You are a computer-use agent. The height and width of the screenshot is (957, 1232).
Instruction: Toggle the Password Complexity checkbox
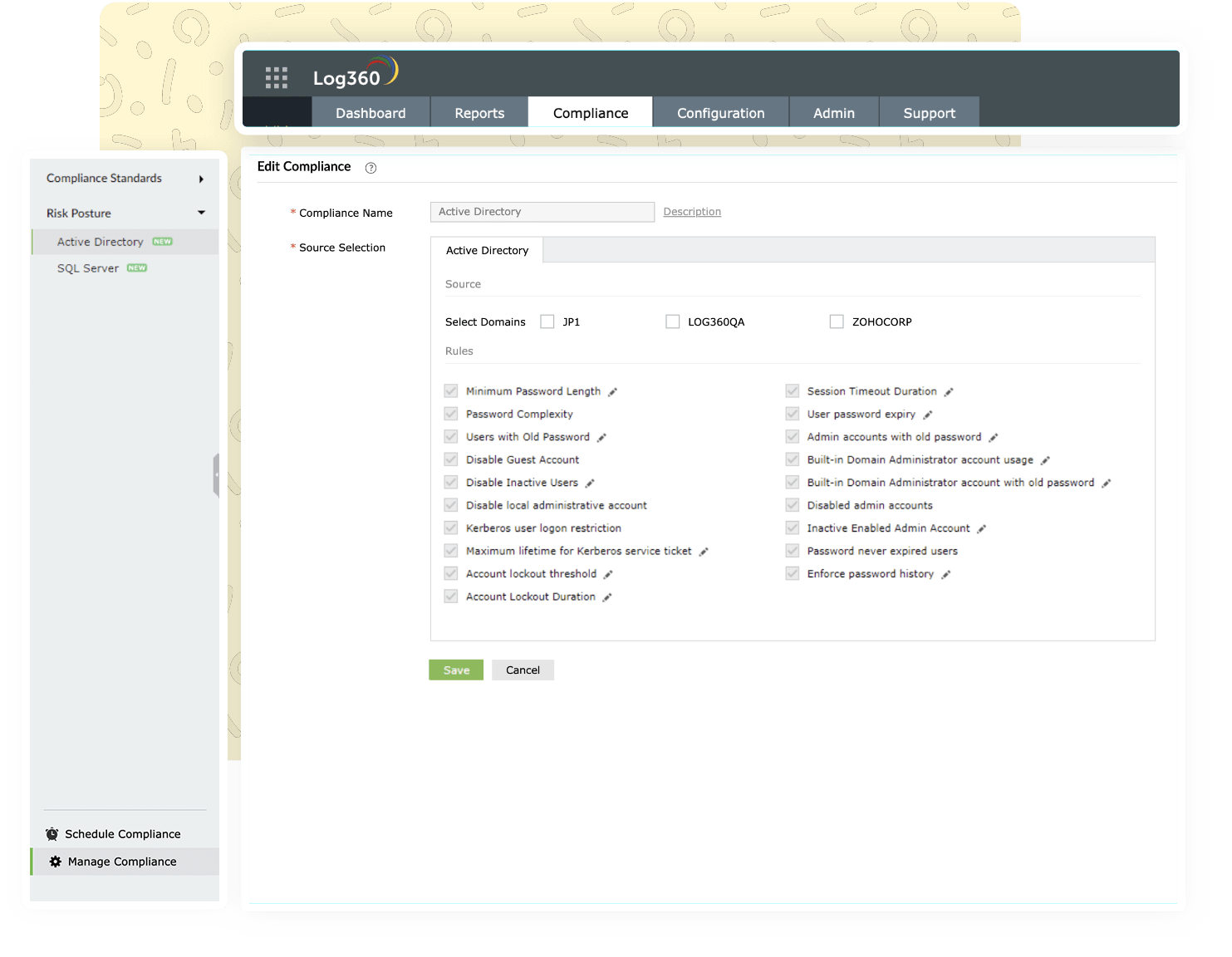click(451, 414)
